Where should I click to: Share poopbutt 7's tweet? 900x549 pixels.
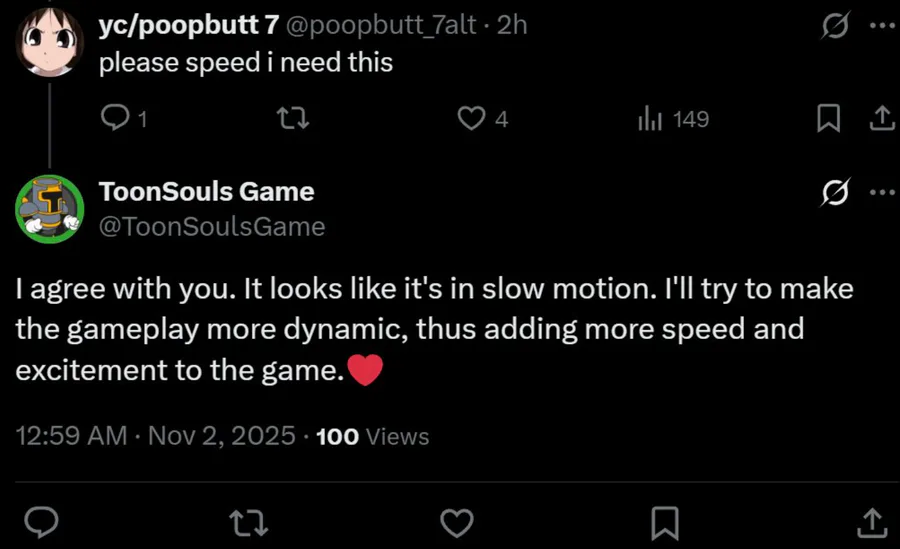pos(881,119)
